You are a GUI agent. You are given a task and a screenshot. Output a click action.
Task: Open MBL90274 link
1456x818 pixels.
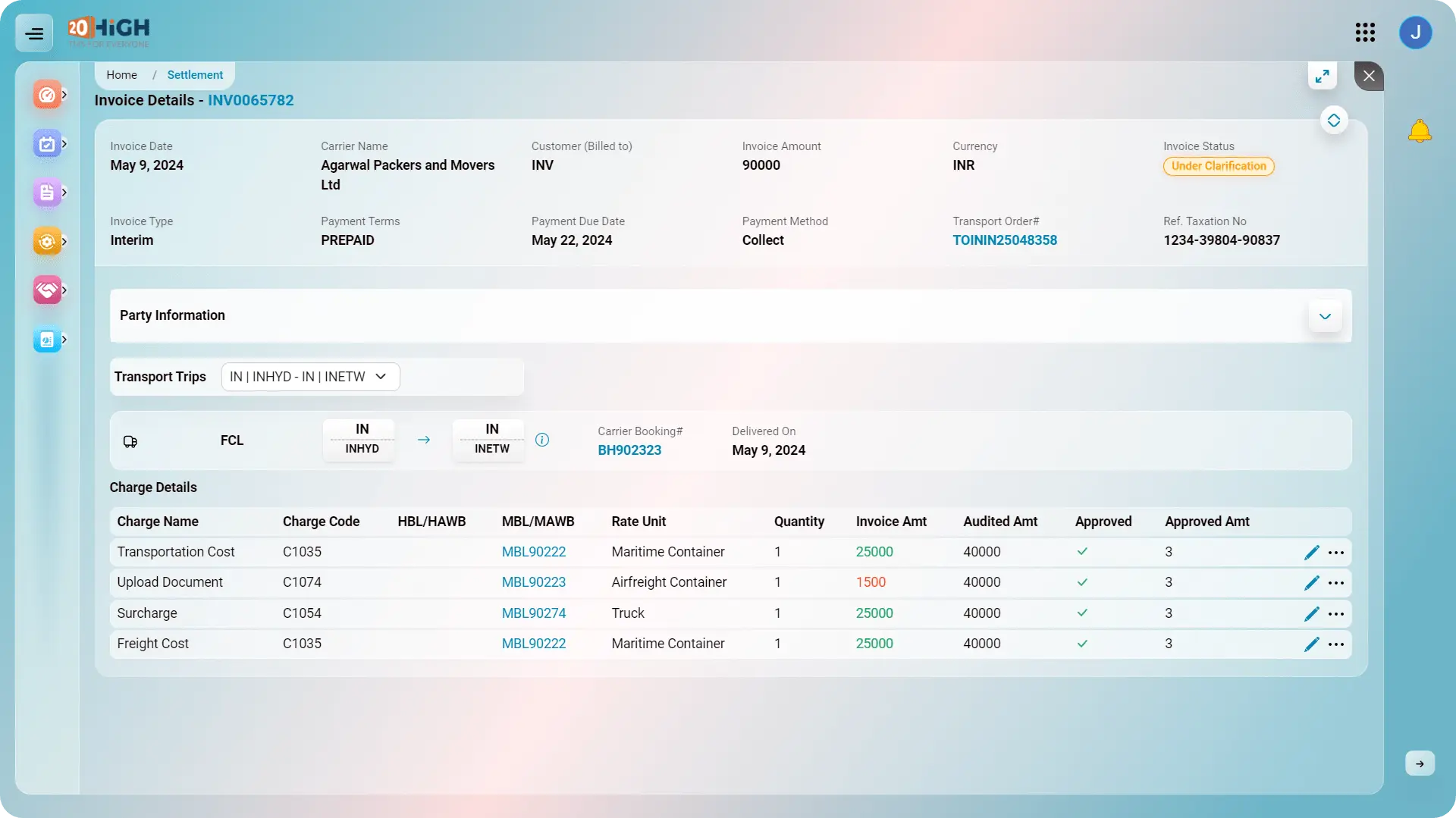(534, 613)
